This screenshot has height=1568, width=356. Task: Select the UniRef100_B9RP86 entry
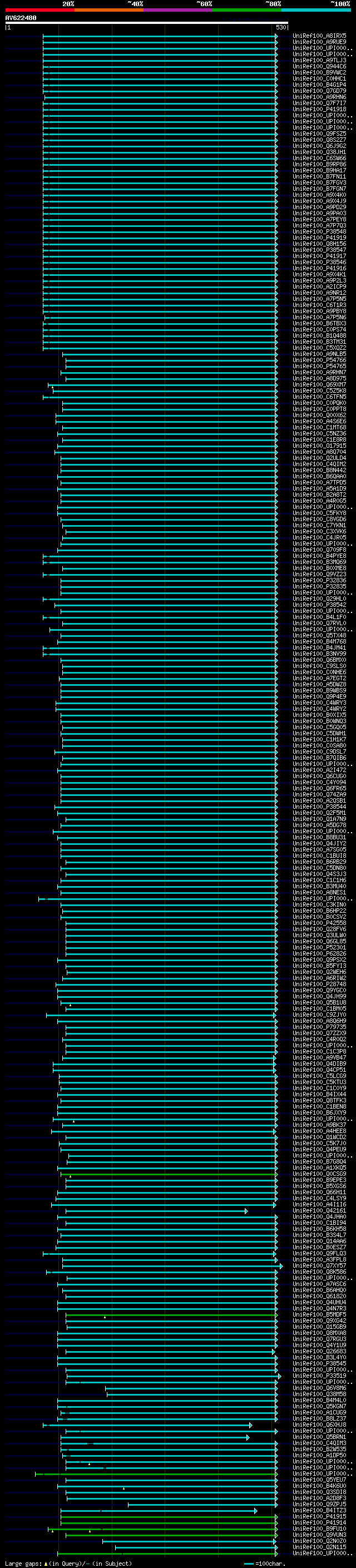(319, 164)
